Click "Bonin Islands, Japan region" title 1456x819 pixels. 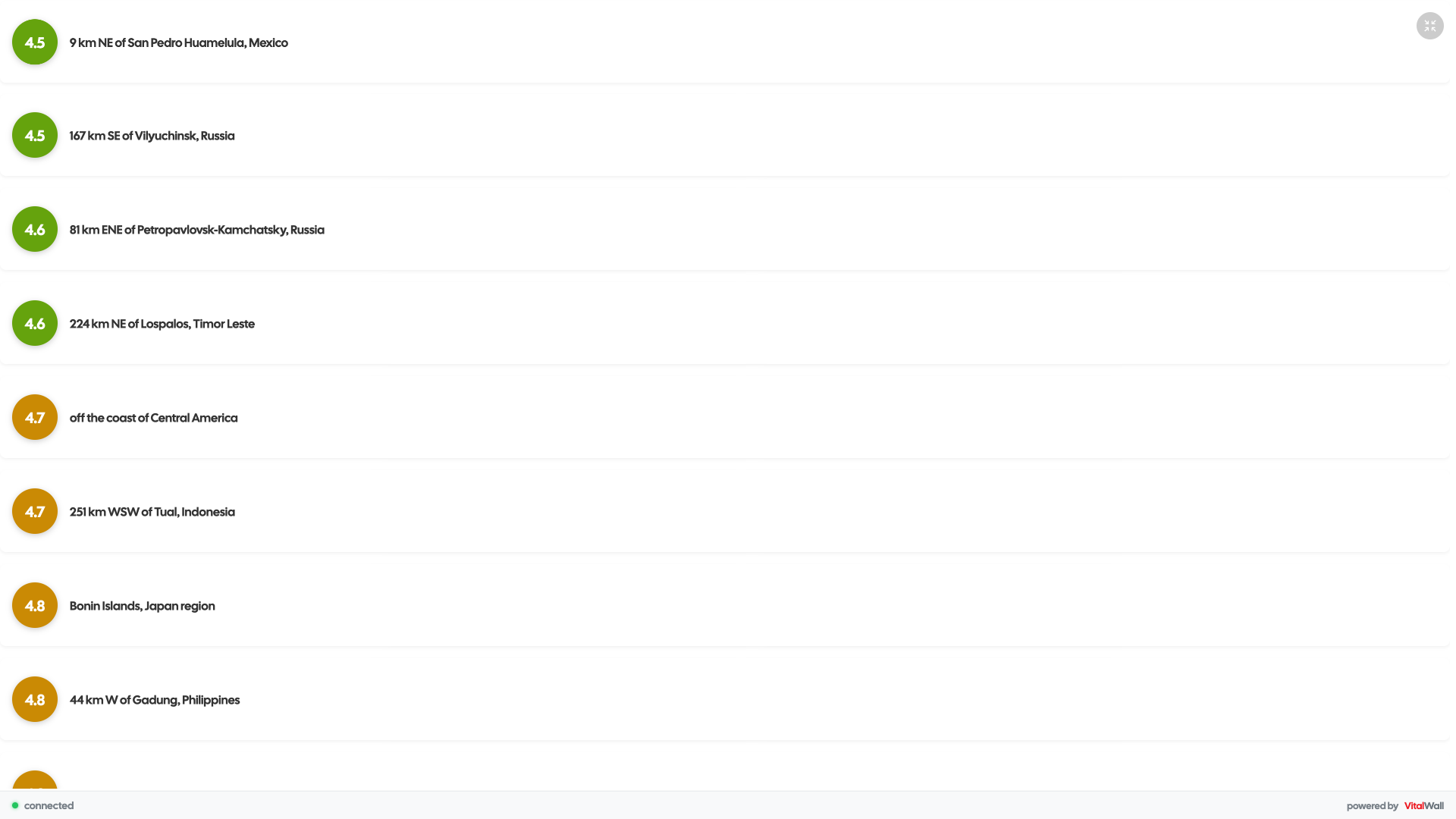(x=142, y=607)
